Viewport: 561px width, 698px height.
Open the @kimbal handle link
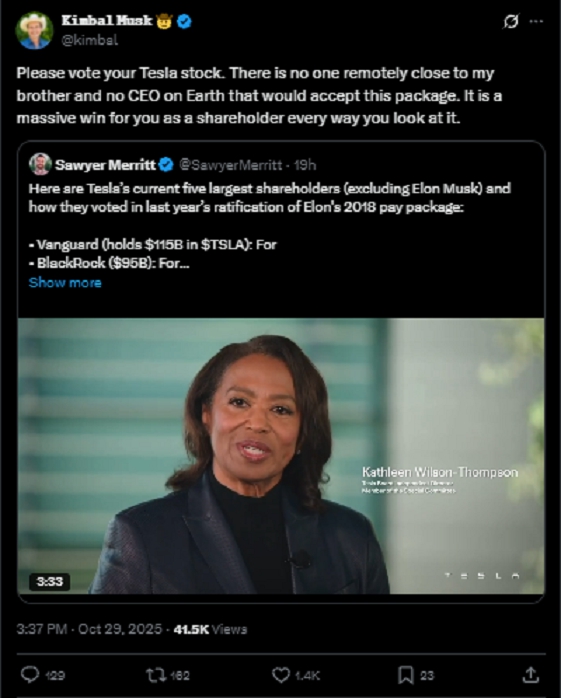(89, 40)
